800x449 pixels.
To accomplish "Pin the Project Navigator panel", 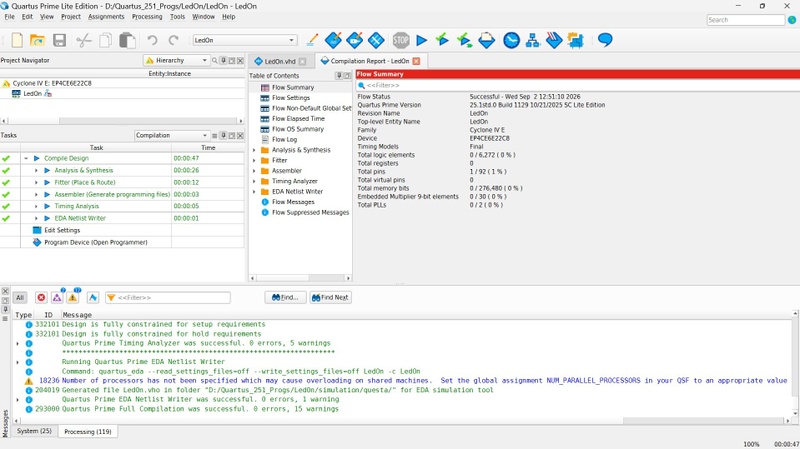I will click(223, 61).
